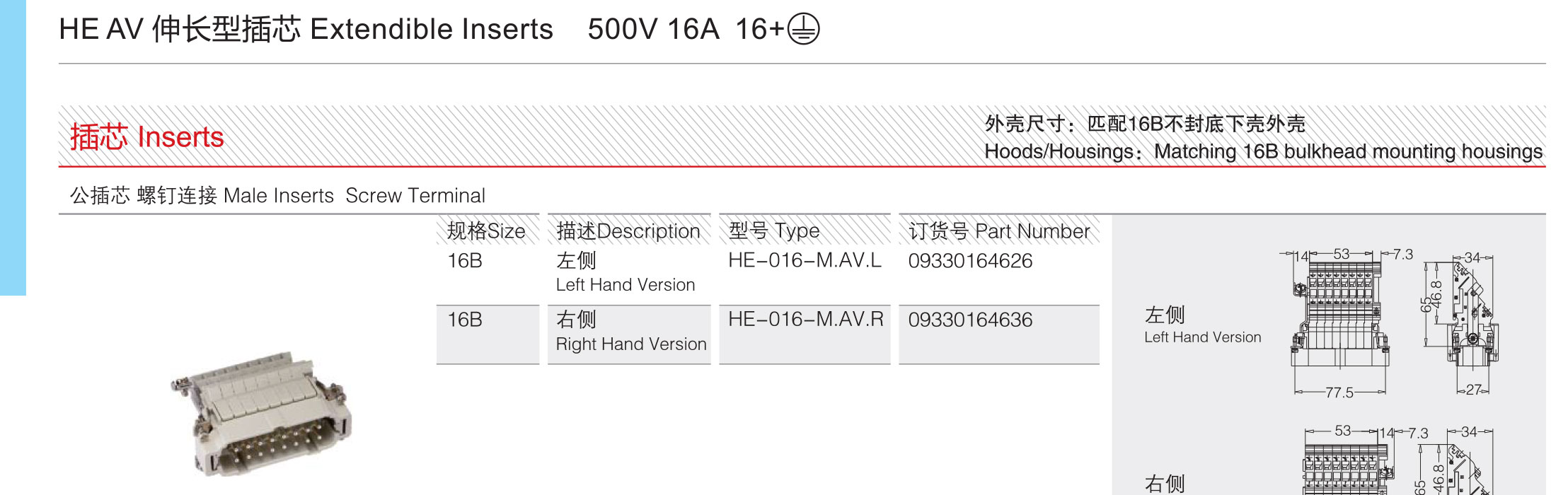Click type HE-016-M.AV.R
Screen dimensions: 1568x495
click(806, 319)
